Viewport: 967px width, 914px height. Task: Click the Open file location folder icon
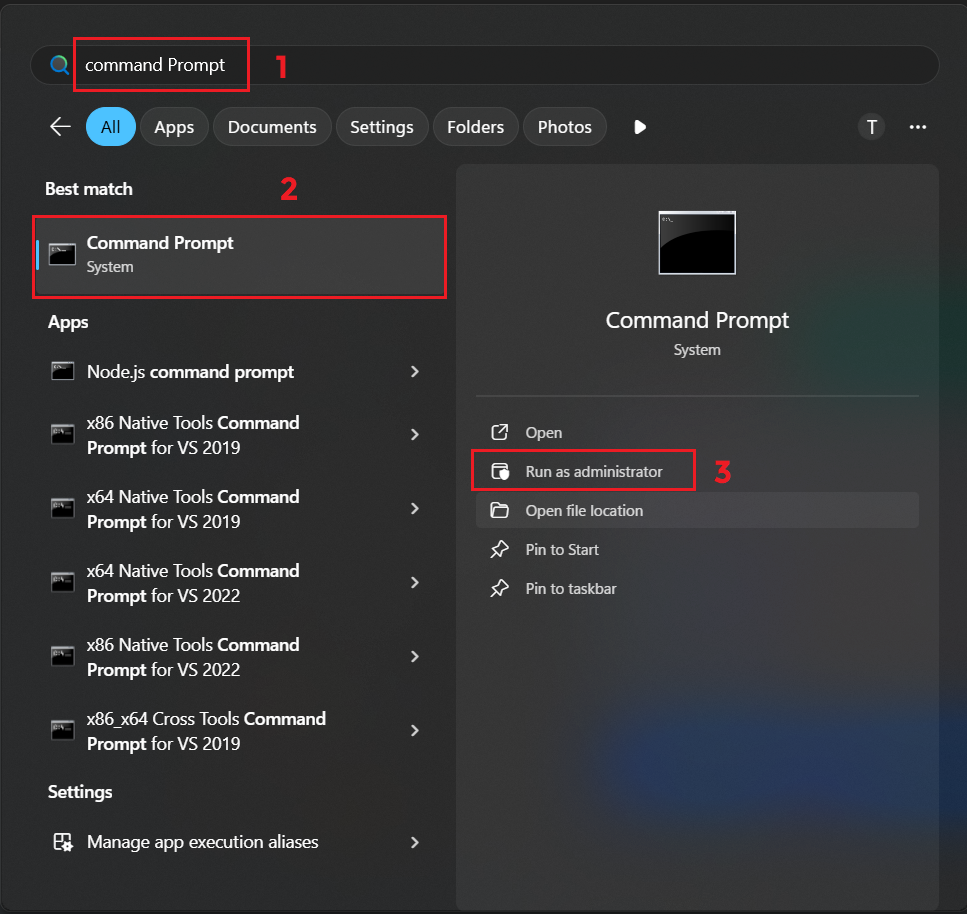500,511
